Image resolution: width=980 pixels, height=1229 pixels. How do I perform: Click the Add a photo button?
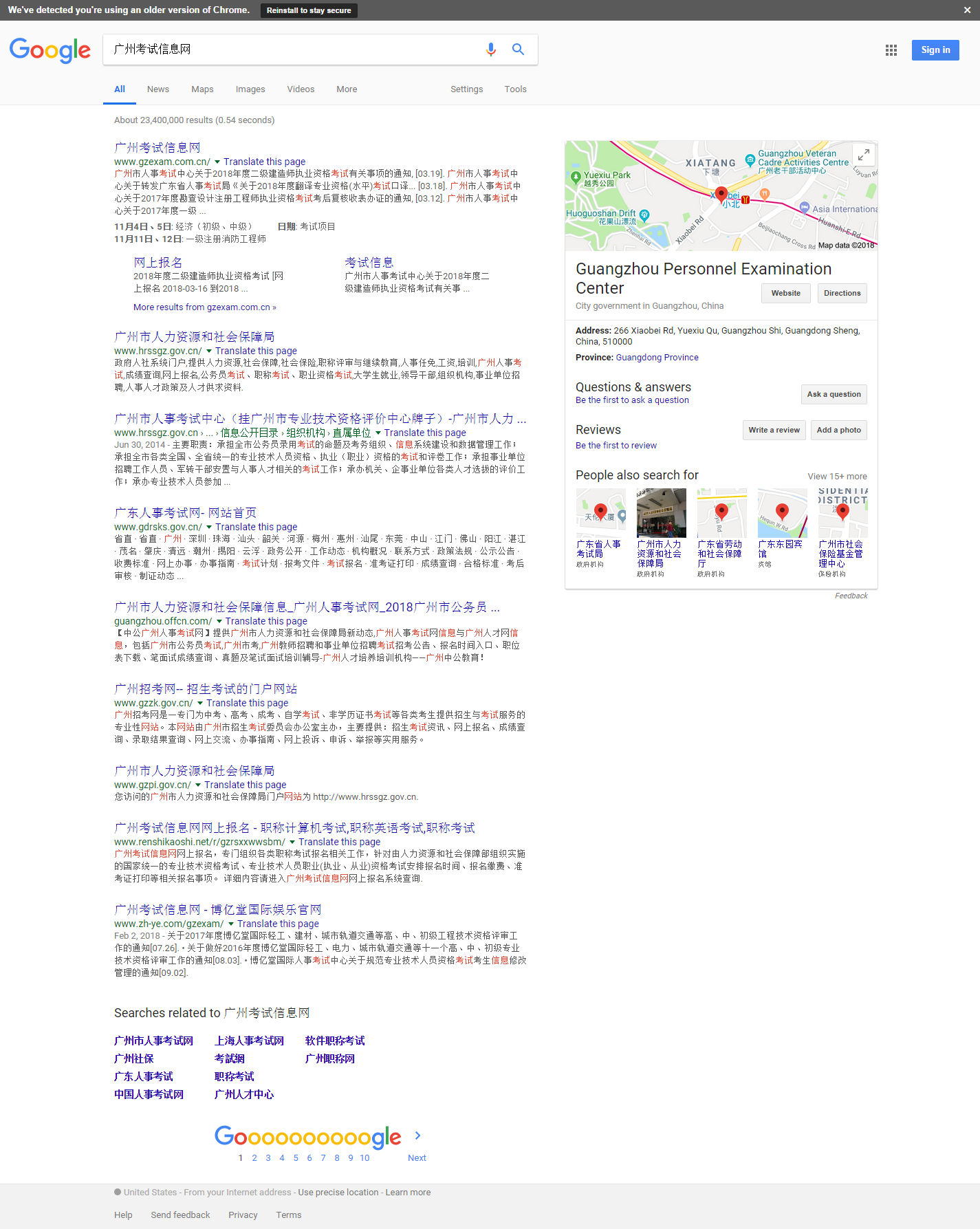click(x=838, y=431)
